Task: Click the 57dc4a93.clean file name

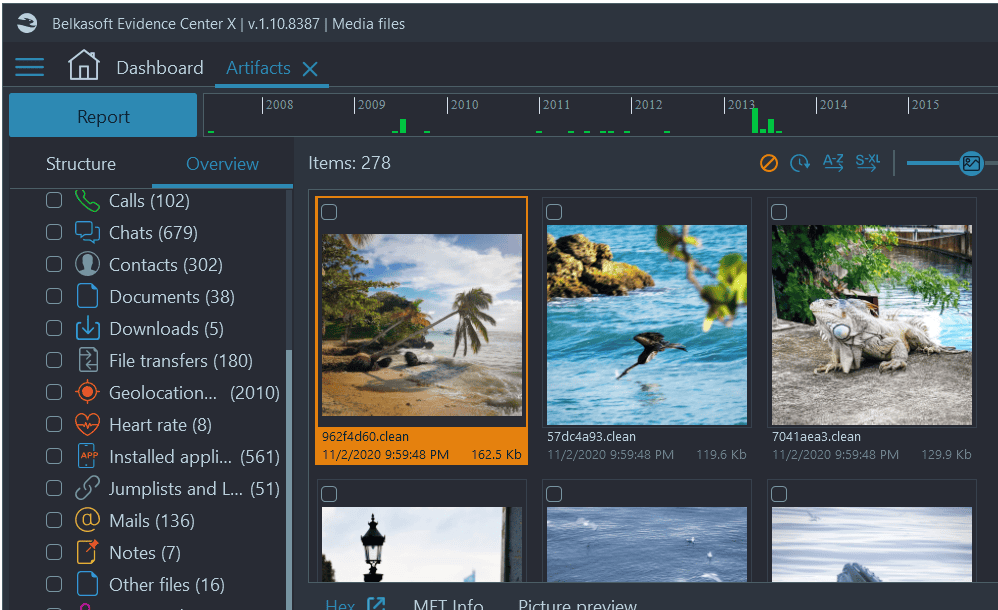Action: 591,437
